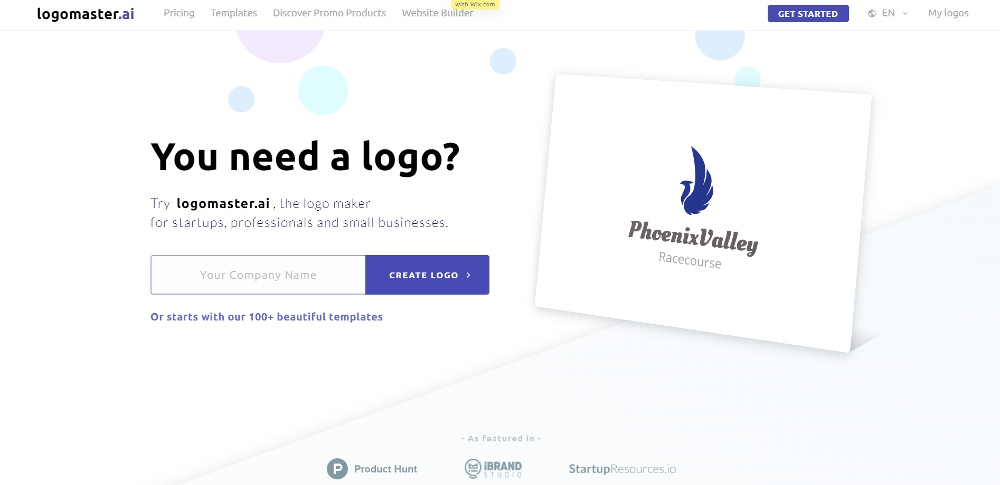
Task: Open the Pricing menu item
Action: 179,13
